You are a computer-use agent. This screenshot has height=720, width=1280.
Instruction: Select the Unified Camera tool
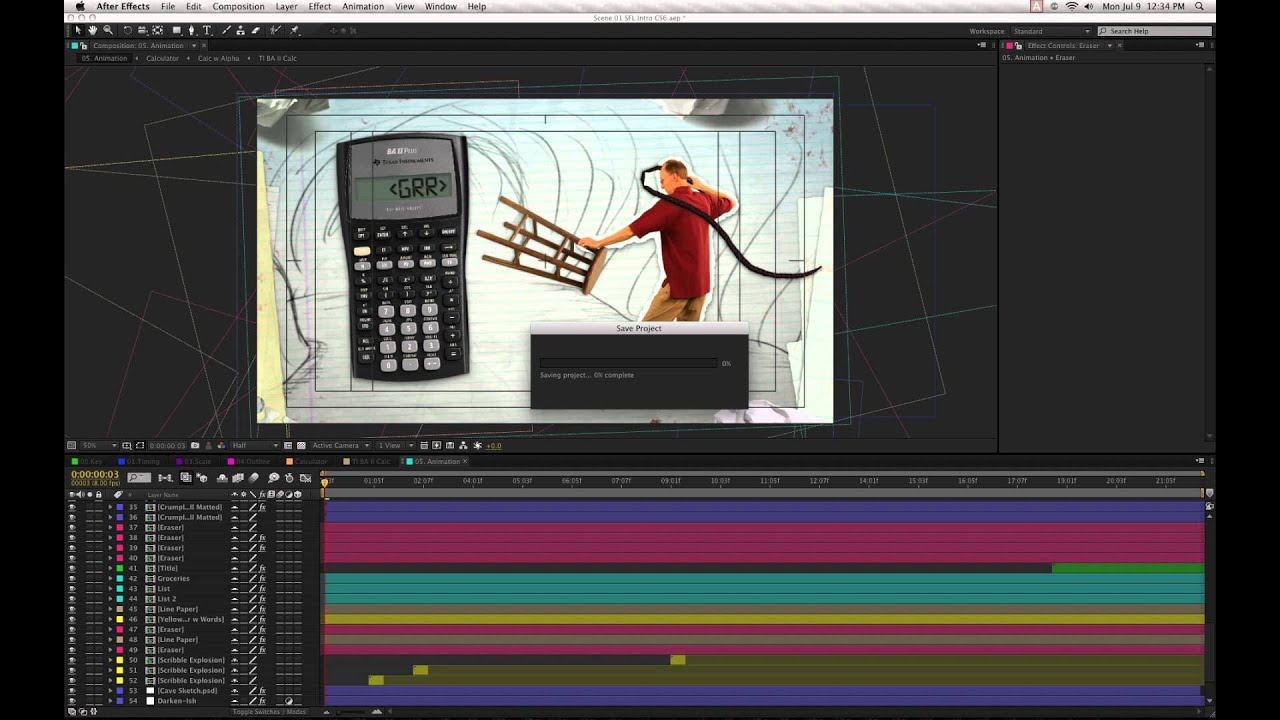coord(142,31)
